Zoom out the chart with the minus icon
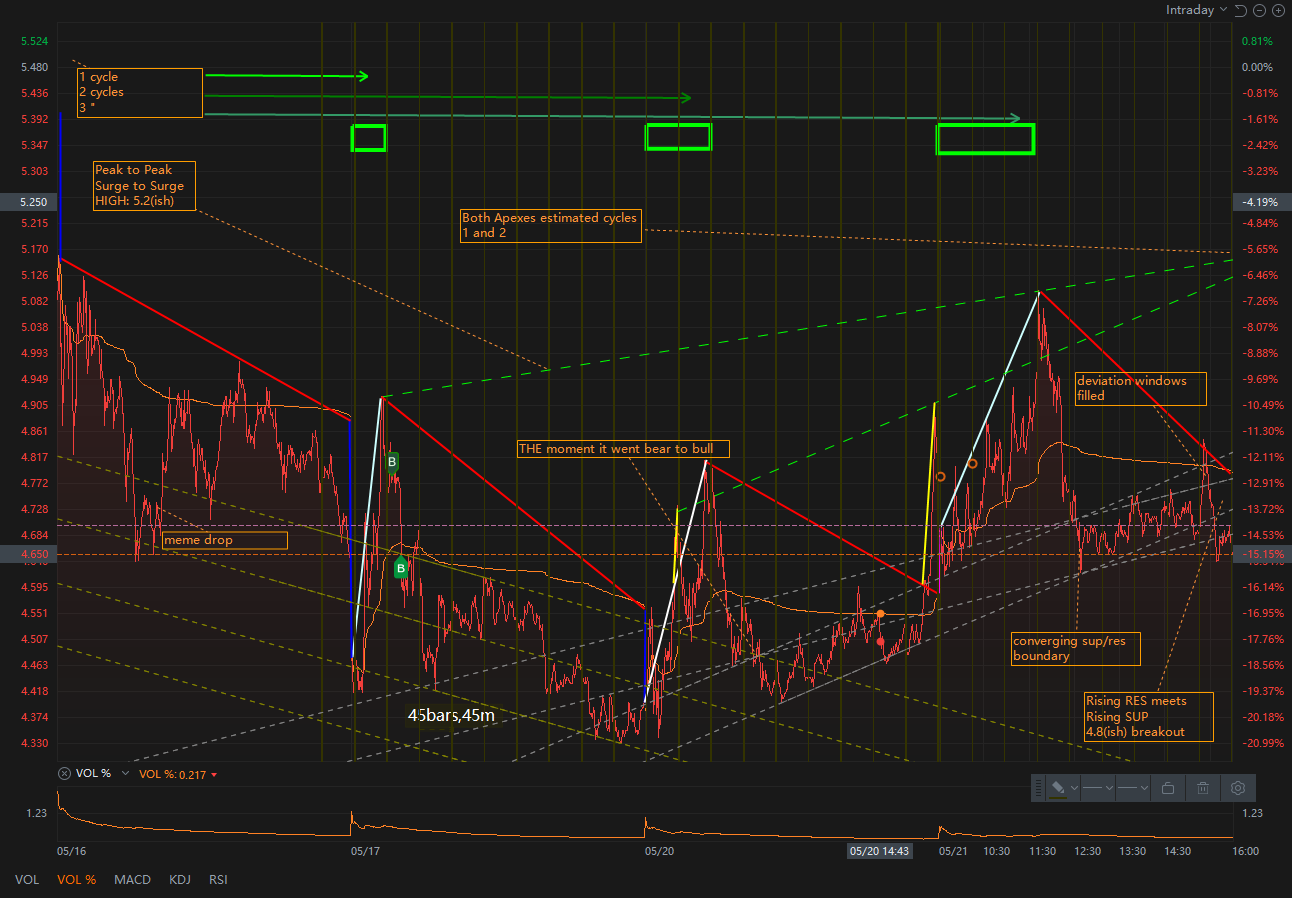 (x=1259, y=10)
